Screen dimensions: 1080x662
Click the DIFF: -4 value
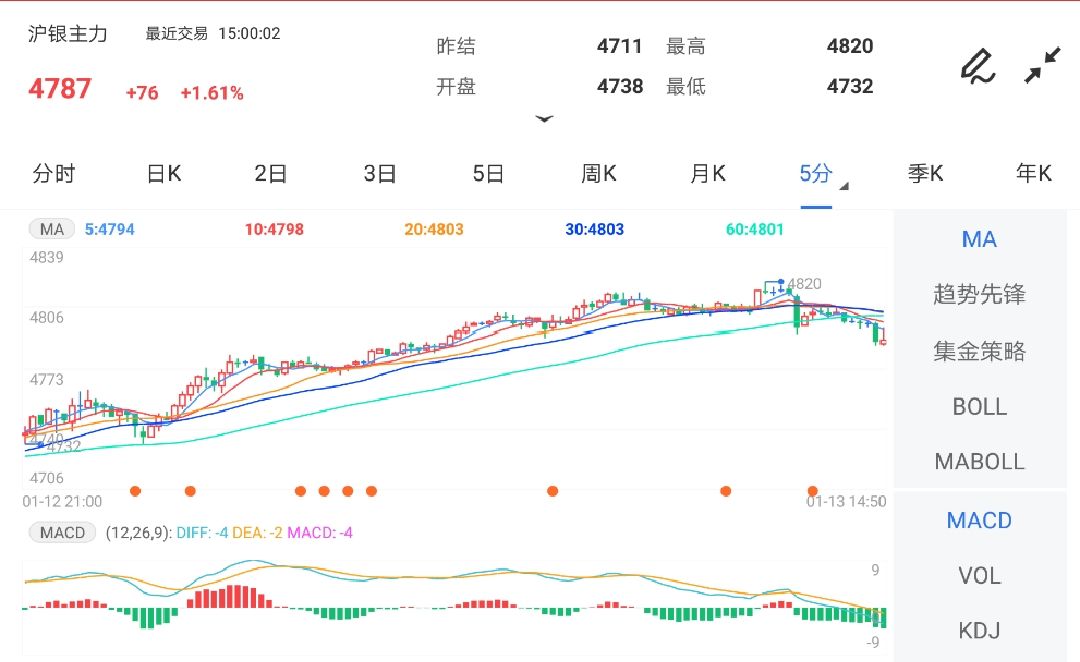tap(202, 532)
